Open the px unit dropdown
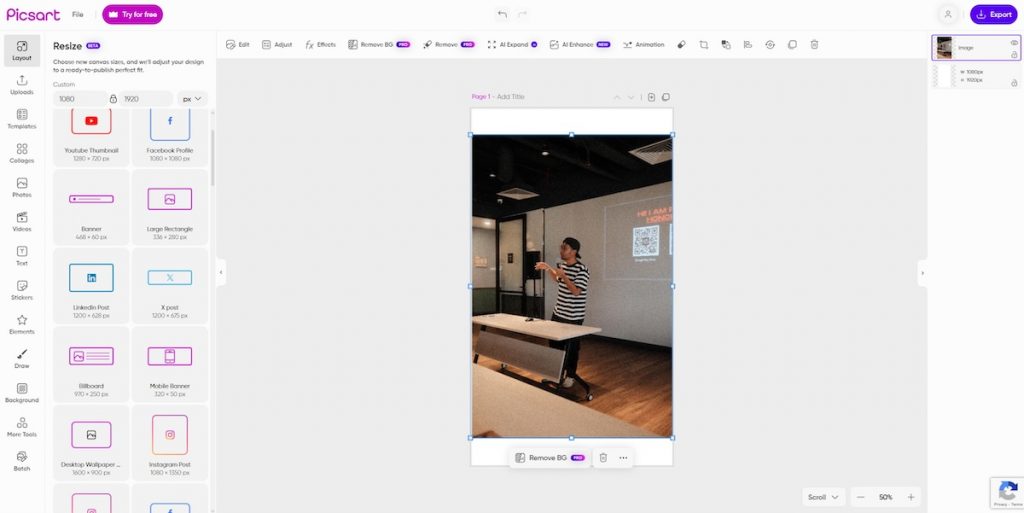The width and height of the screenshot is (1024, 513). [x=192, y=99]
